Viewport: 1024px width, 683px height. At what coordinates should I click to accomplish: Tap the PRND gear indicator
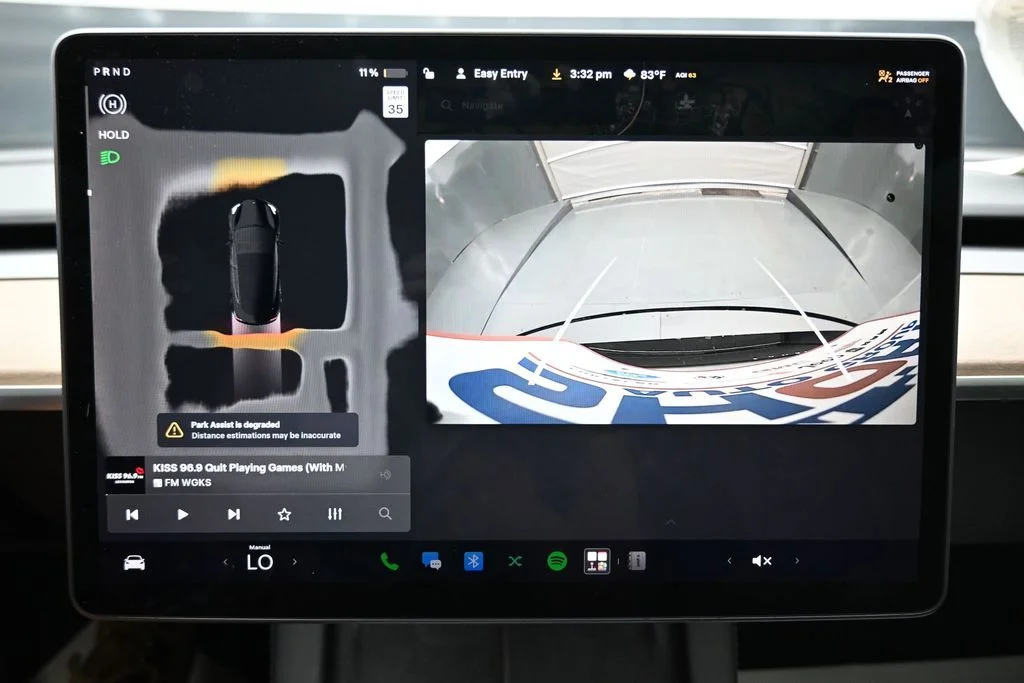tap(112, 72)
